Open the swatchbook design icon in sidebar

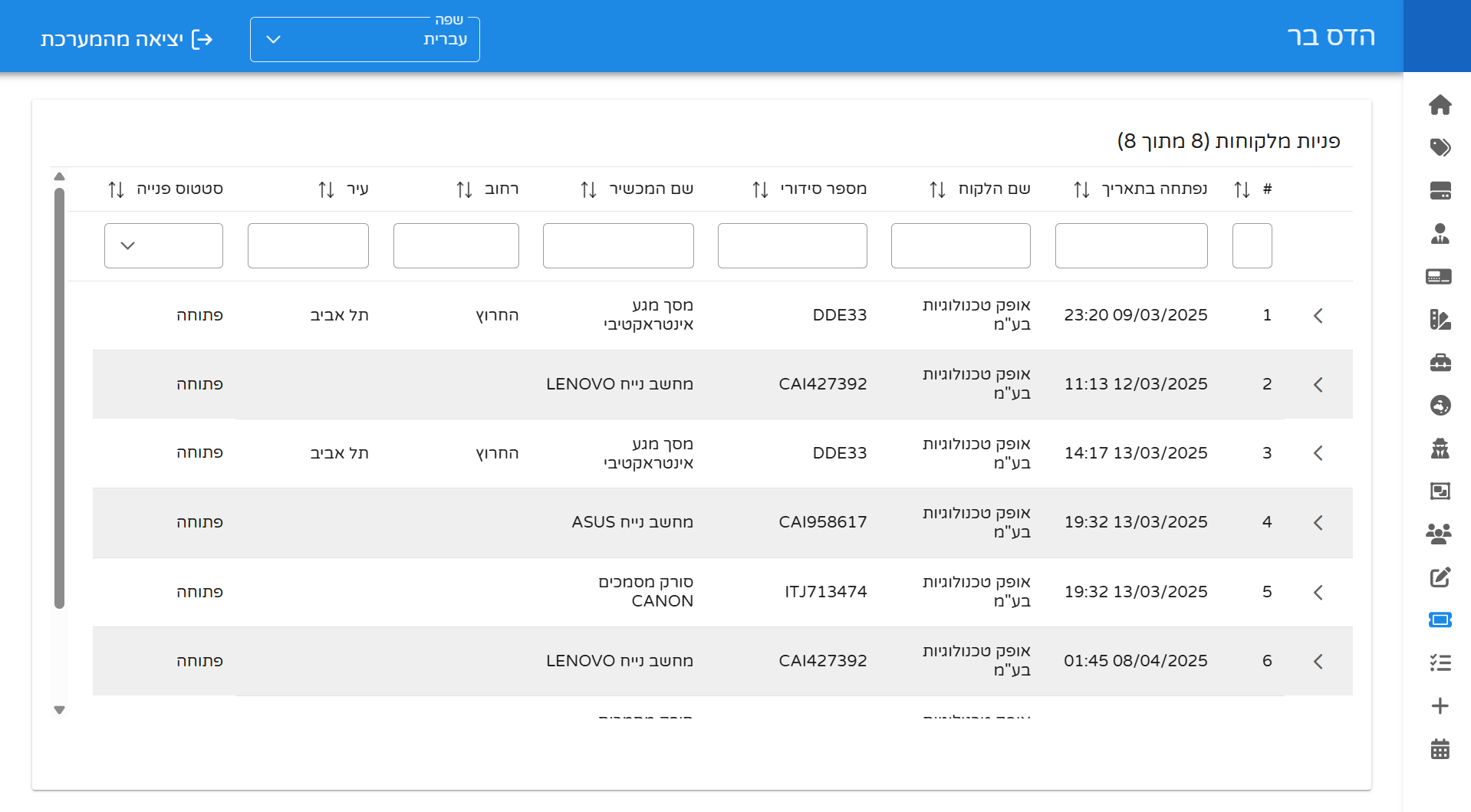[1440, 319]
